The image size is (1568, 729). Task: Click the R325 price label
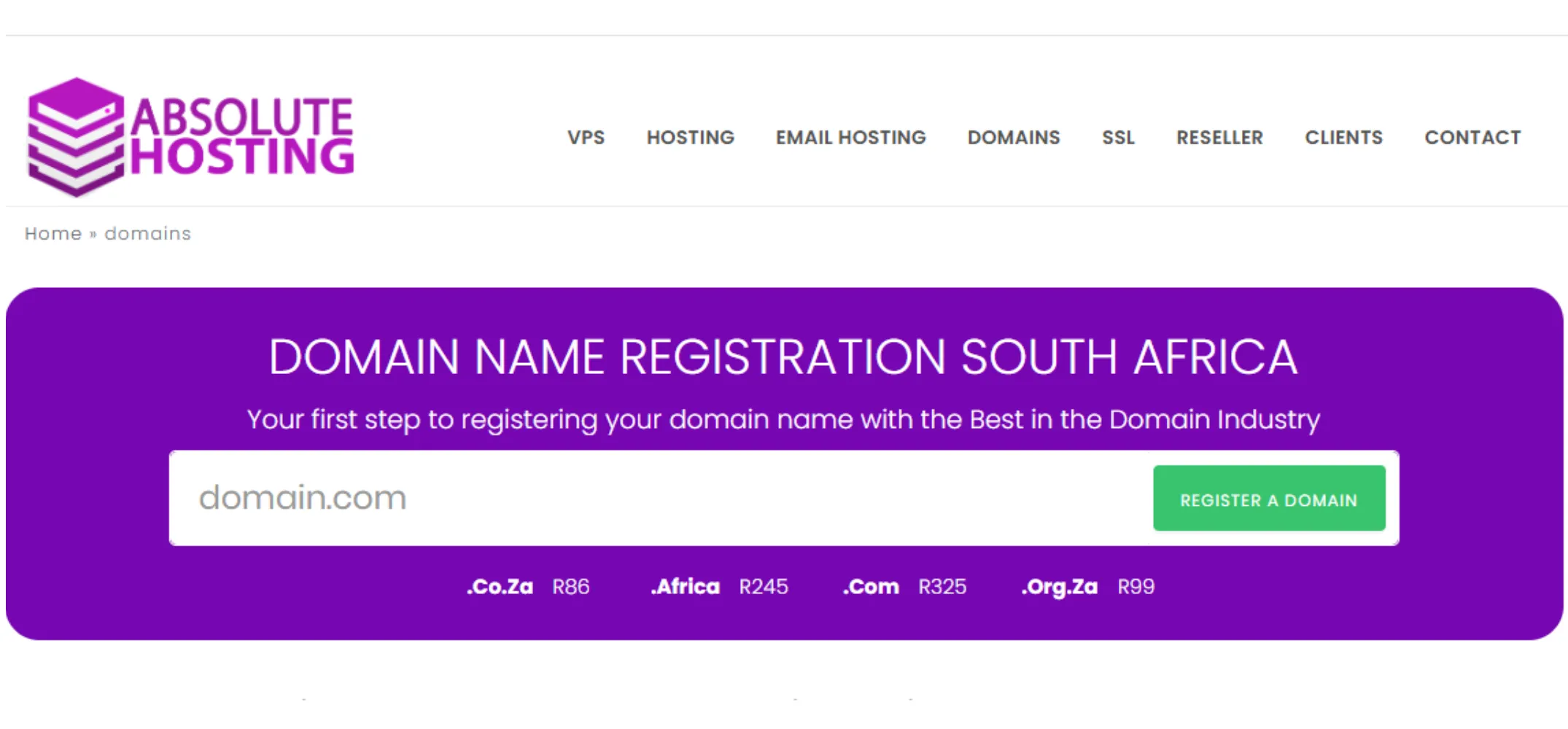(x=942, y=587)
